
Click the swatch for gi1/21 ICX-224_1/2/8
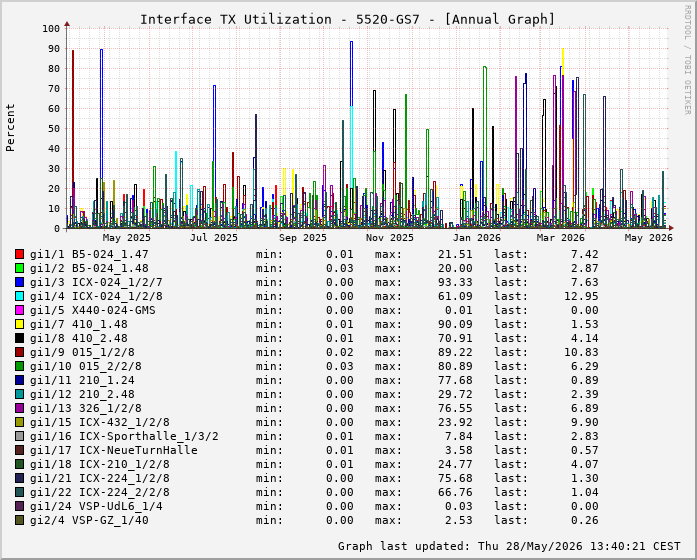click(19, 478)
